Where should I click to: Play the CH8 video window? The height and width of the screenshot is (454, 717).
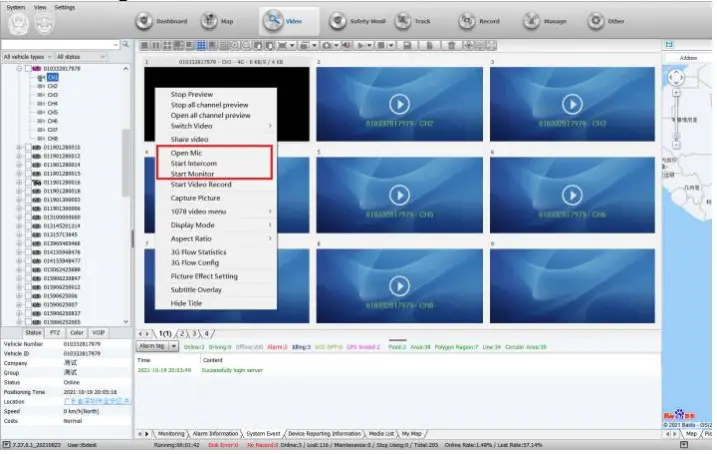tap(399, 286)
